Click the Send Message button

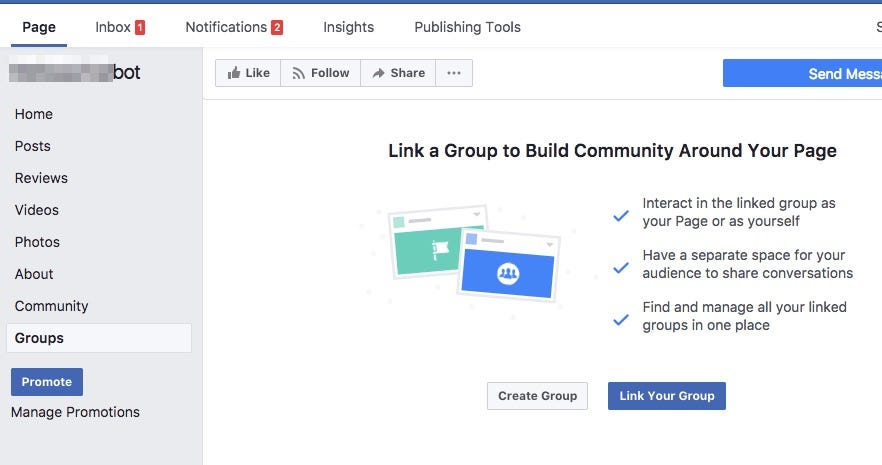click(803, 73)
